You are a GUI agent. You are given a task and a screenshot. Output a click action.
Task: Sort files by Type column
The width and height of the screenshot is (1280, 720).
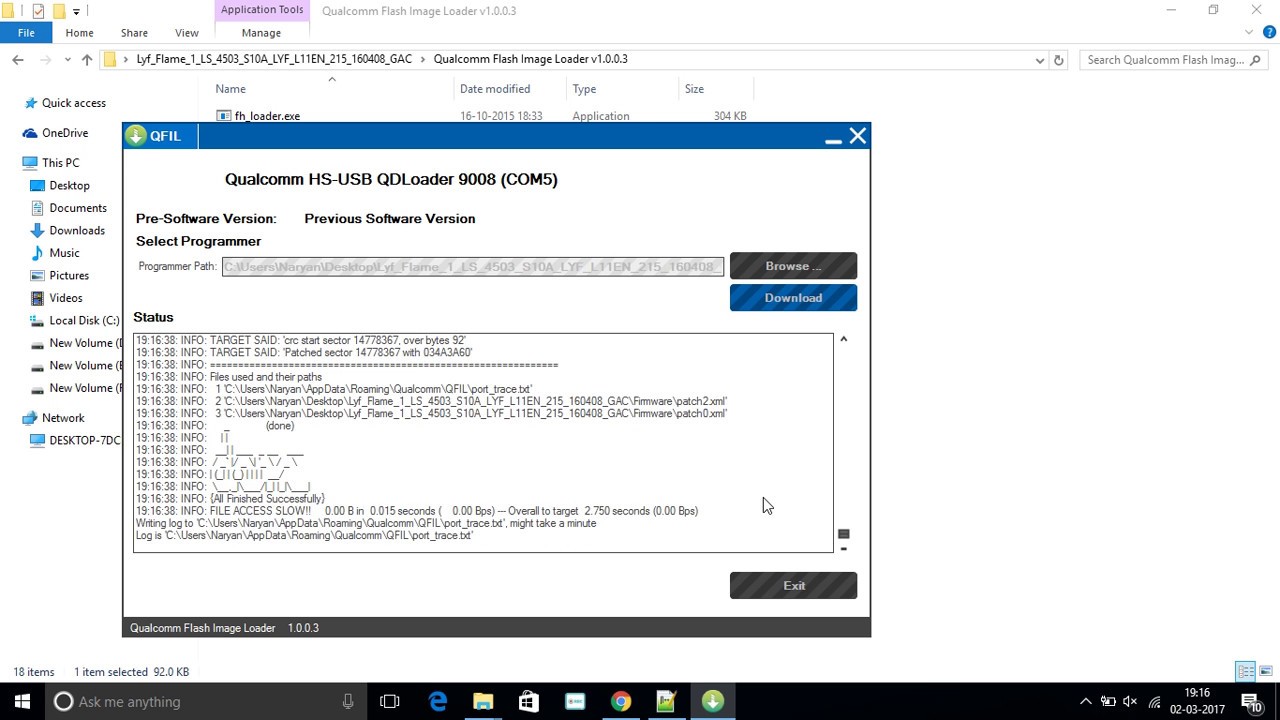(x=584, y=89)
